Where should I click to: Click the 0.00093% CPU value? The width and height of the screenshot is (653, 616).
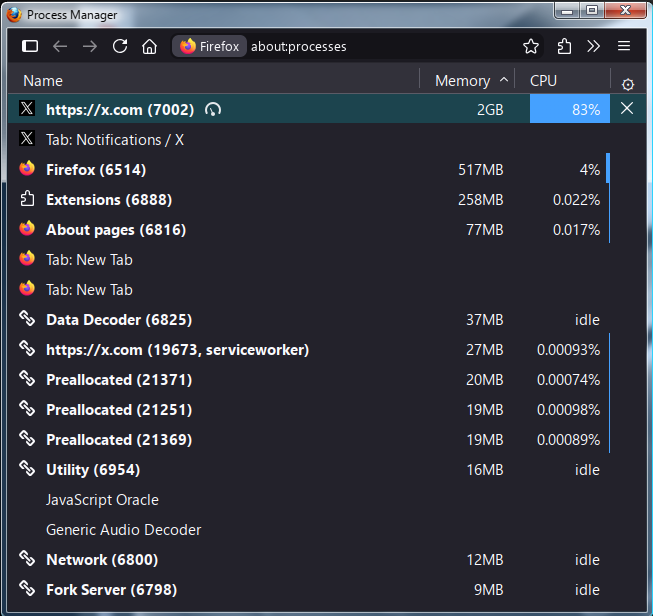point(568,349)
